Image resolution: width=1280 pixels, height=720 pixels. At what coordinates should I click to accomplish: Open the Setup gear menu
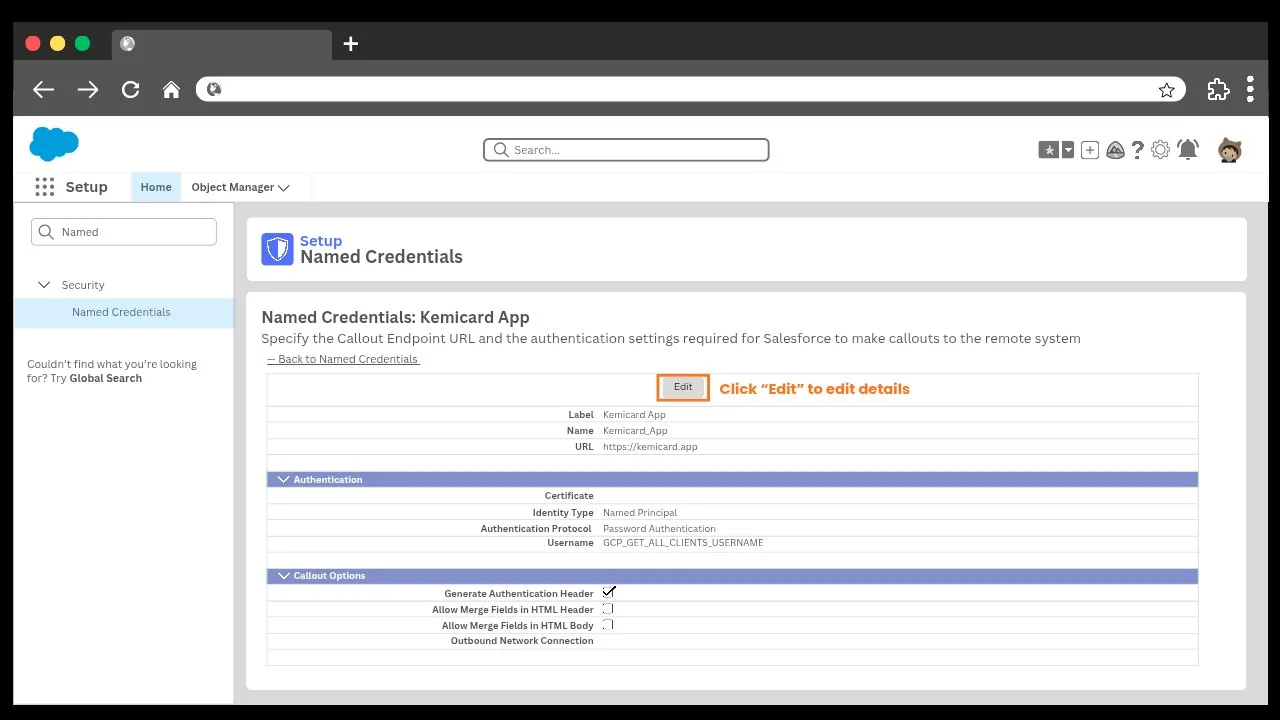tap(1160, 150)
